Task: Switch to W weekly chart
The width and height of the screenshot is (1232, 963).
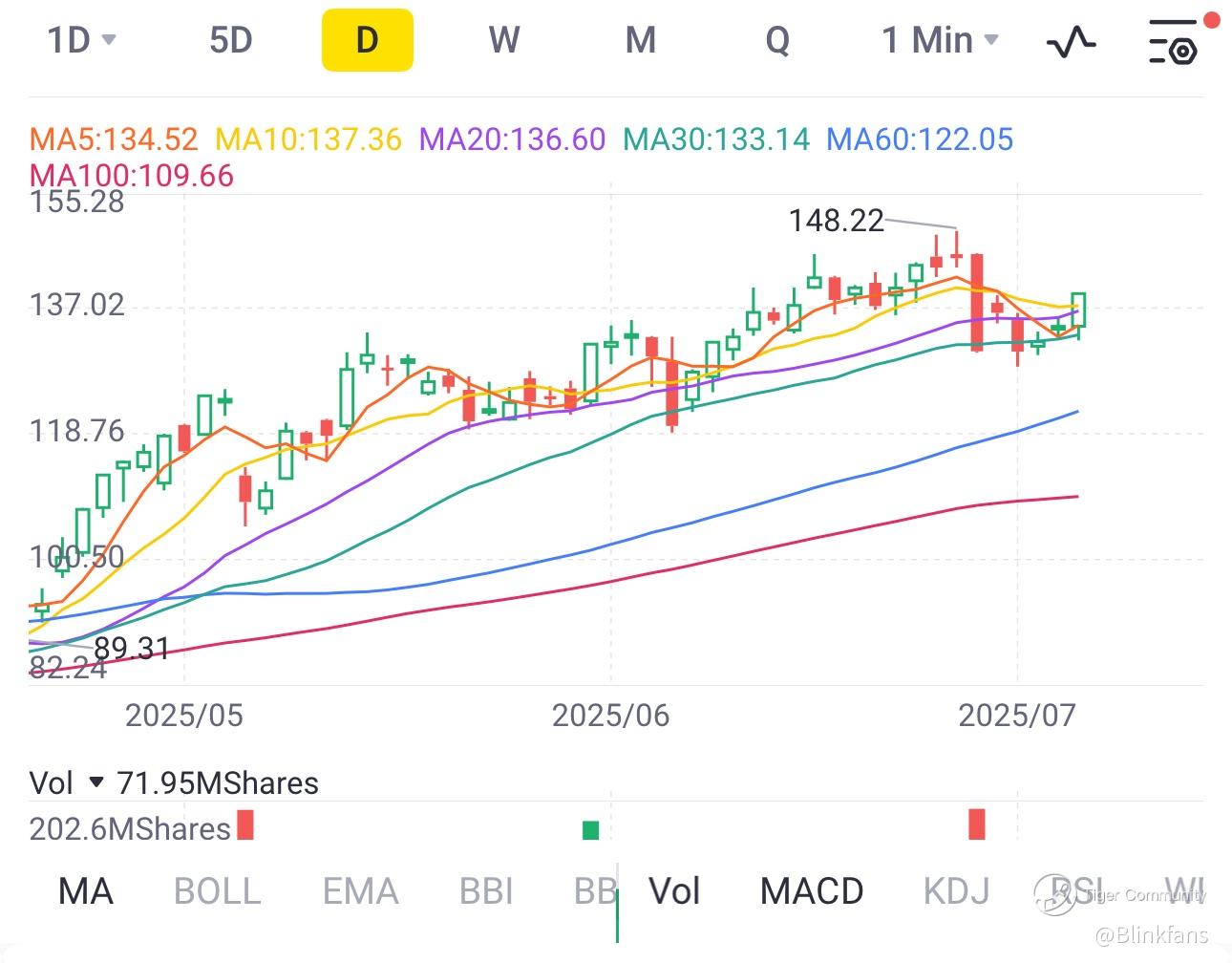Action: pos(503,40)
